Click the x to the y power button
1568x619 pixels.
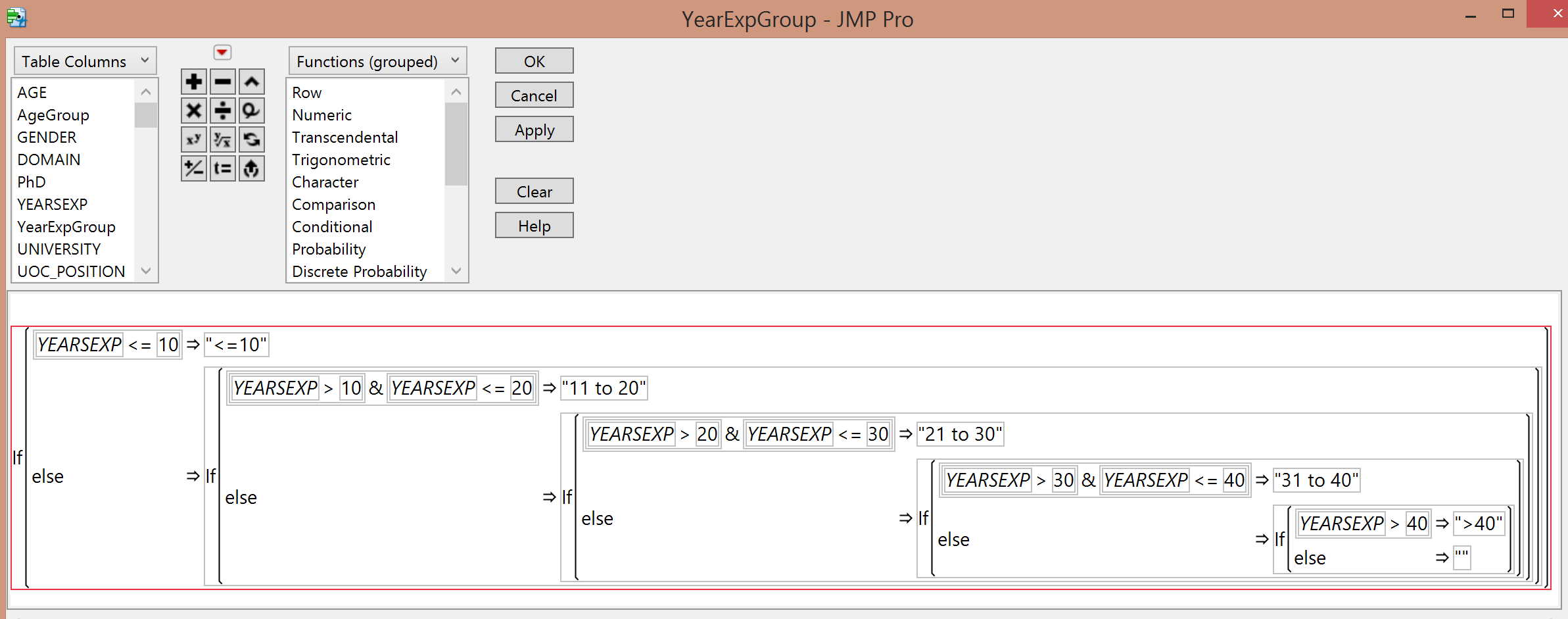pos(194,139)
